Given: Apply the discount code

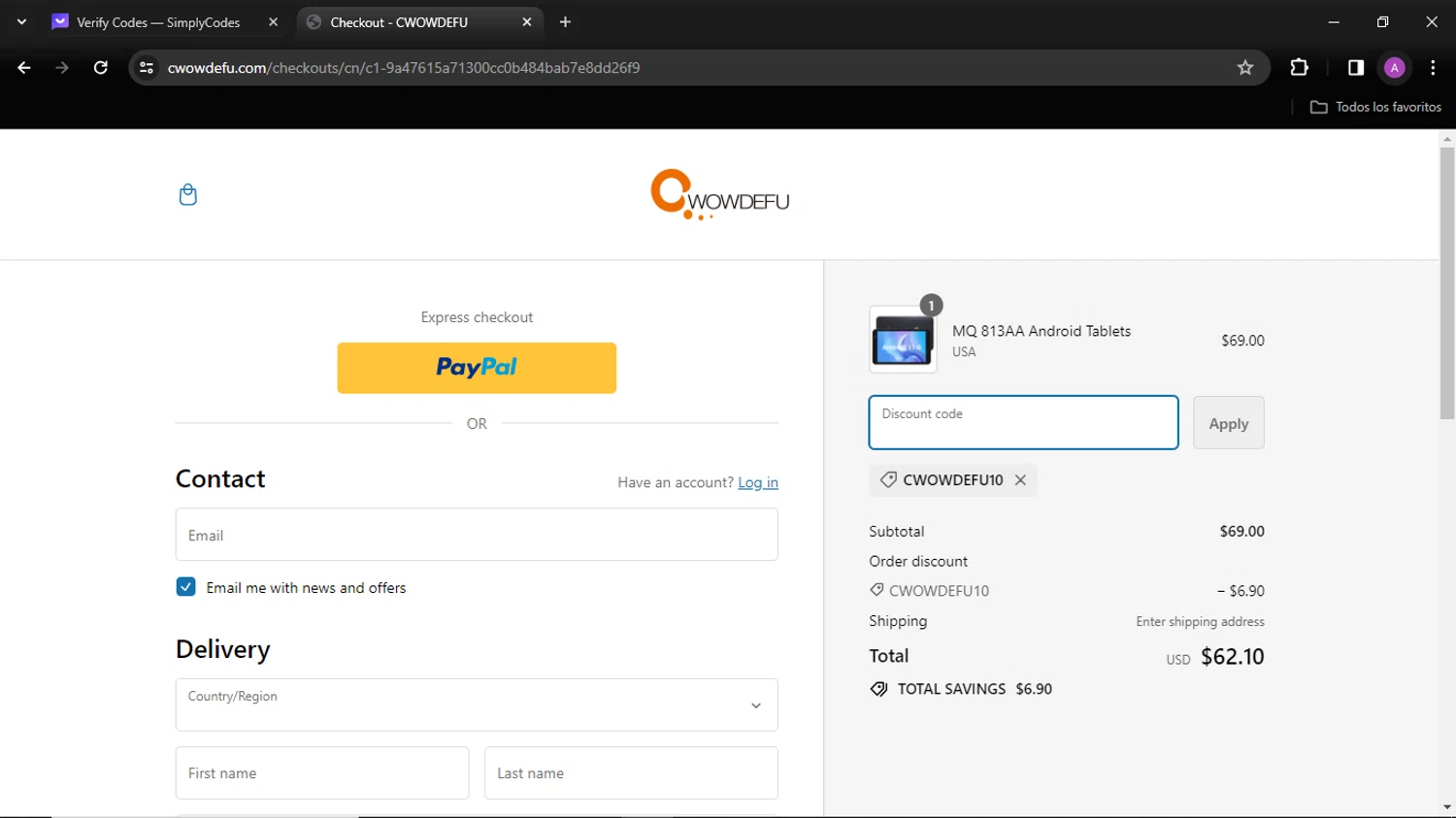Looking at the screenshot, I should coord(1228,423).
